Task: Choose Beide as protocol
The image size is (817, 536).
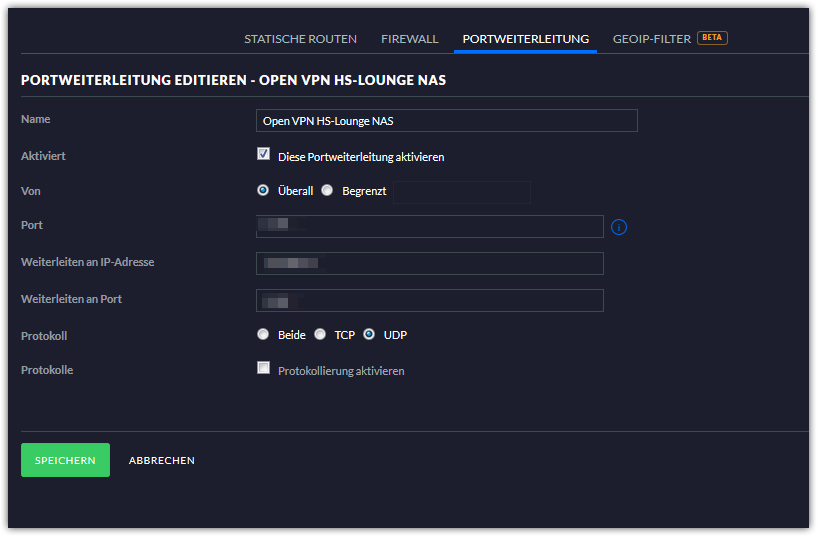Action: click(x=263, y=334)
